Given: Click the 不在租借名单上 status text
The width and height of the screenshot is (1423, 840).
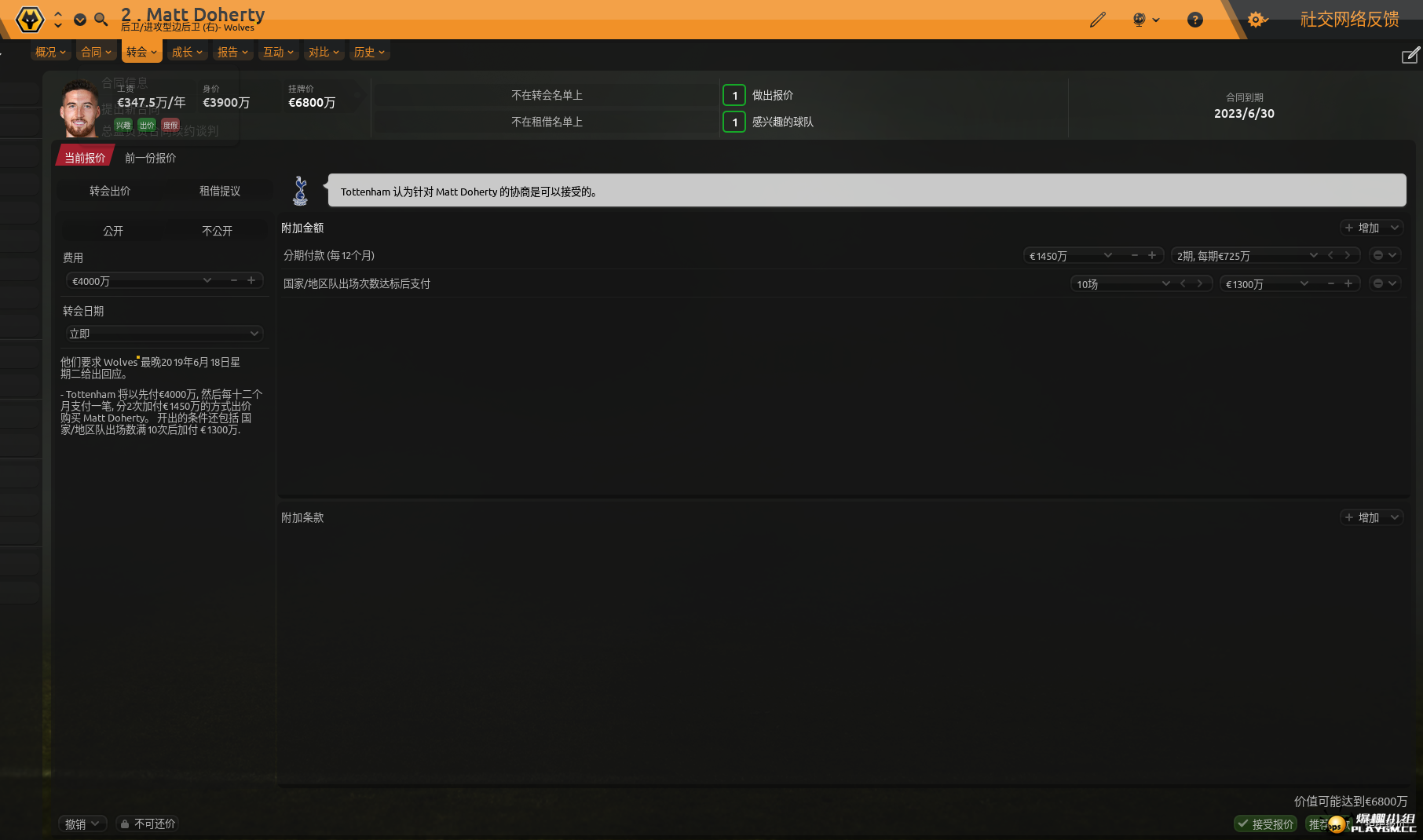Looking at the screenshot, I should [x=547, y=122].
